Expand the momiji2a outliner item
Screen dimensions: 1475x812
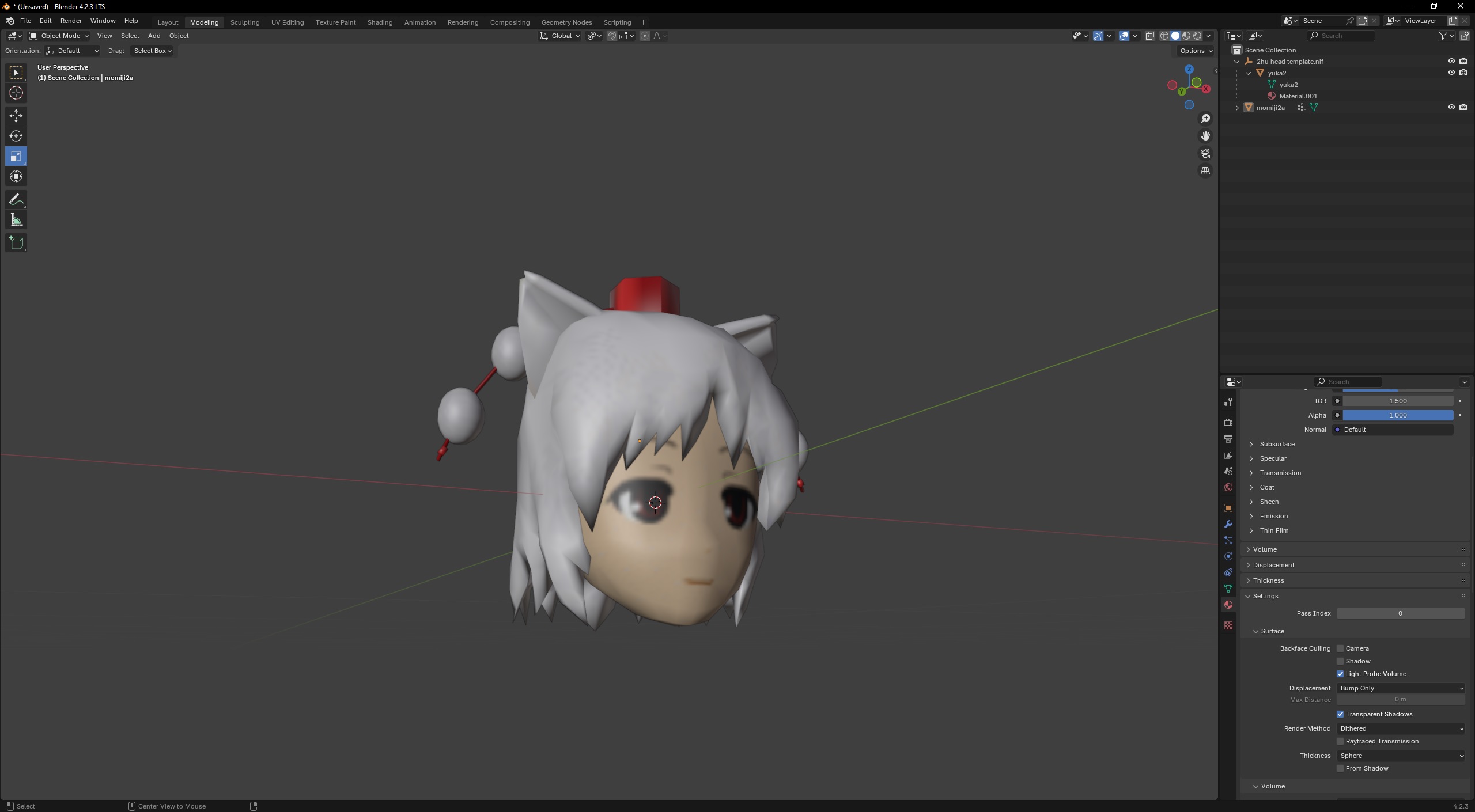tap(1236, 108)
